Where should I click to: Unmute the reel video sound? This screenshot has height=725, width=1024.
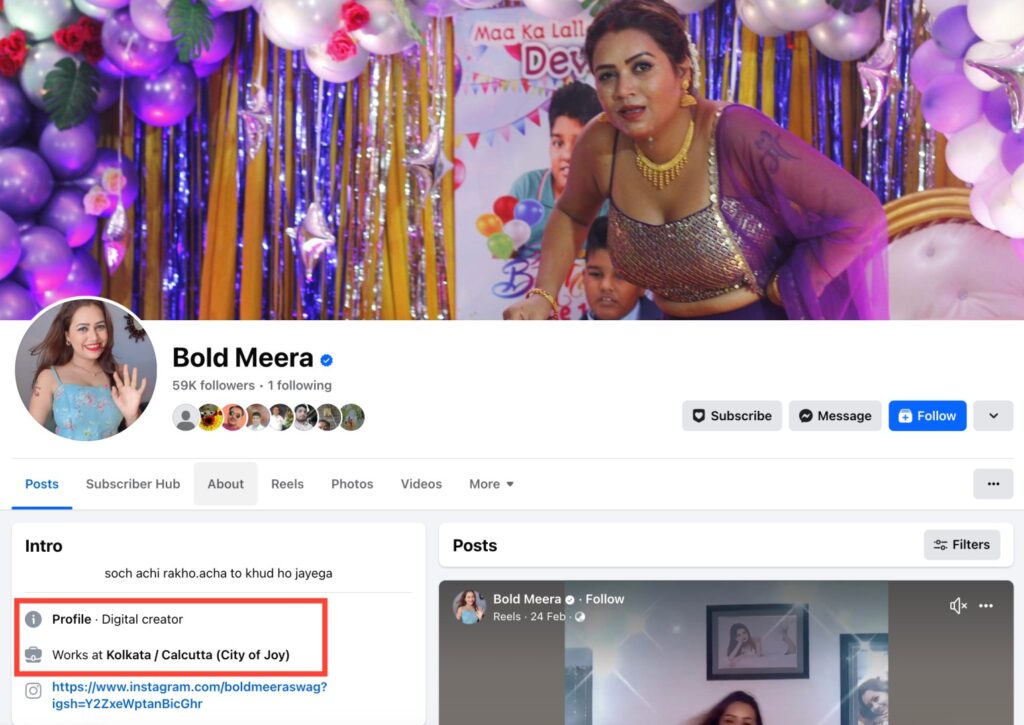[x=958, y=606]
